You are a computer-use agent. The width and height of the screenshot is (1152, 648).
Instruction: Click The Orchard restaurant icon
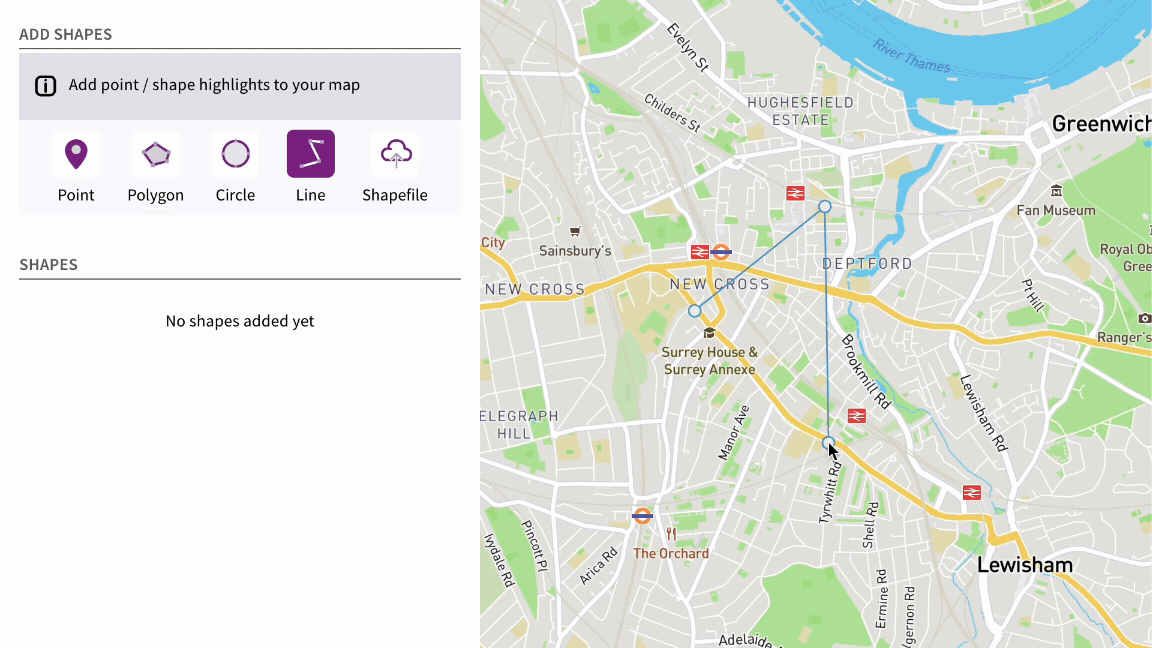[671, 534]
